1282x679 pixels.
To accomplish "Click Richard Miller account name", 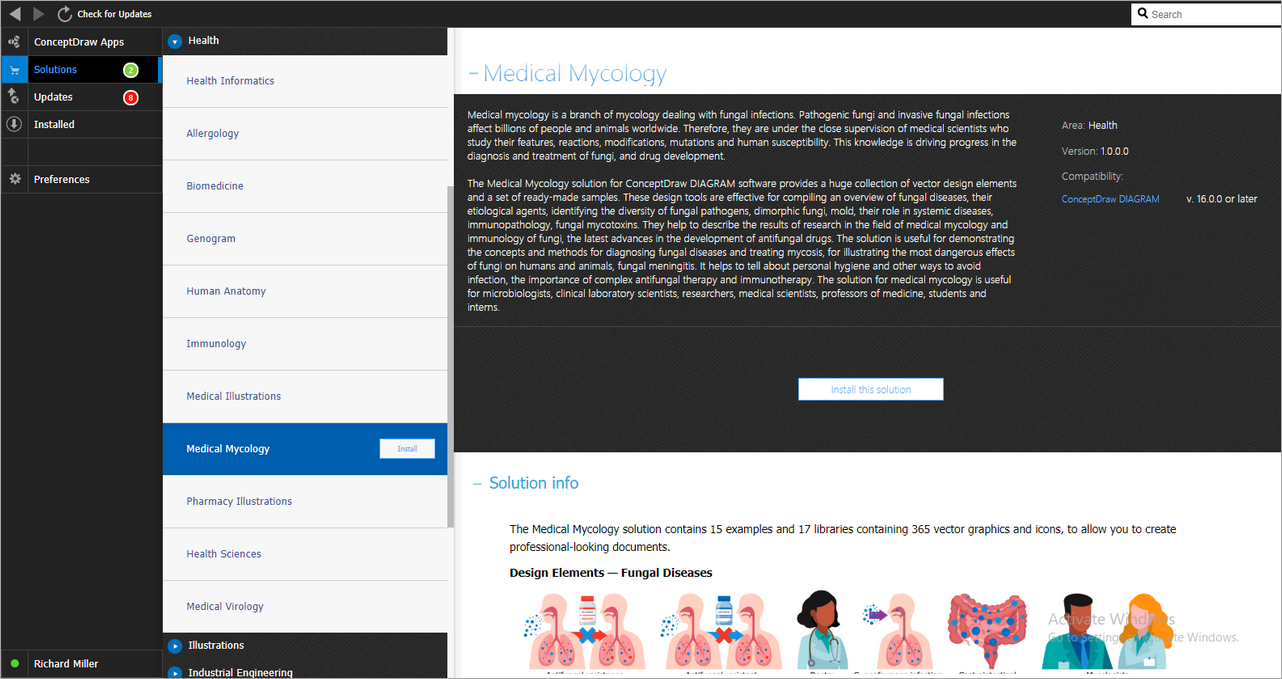I will coord(66,664).
